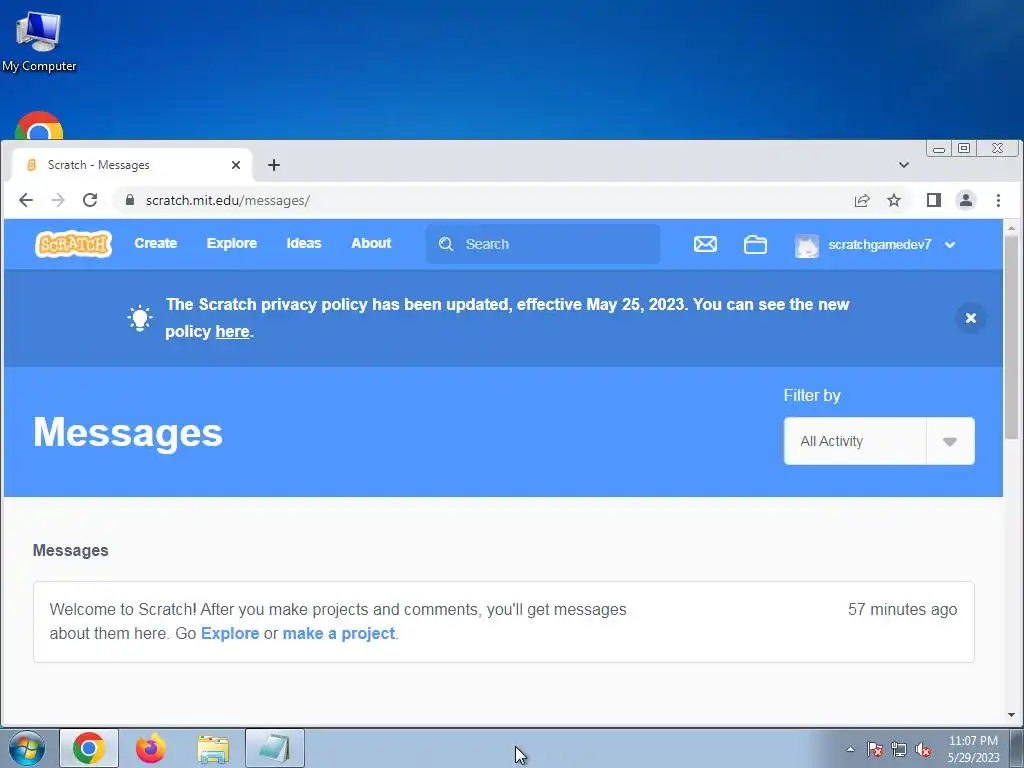Toggle the Chrome side panel icon
This screenshot has height=768, width=1024.
934,200
